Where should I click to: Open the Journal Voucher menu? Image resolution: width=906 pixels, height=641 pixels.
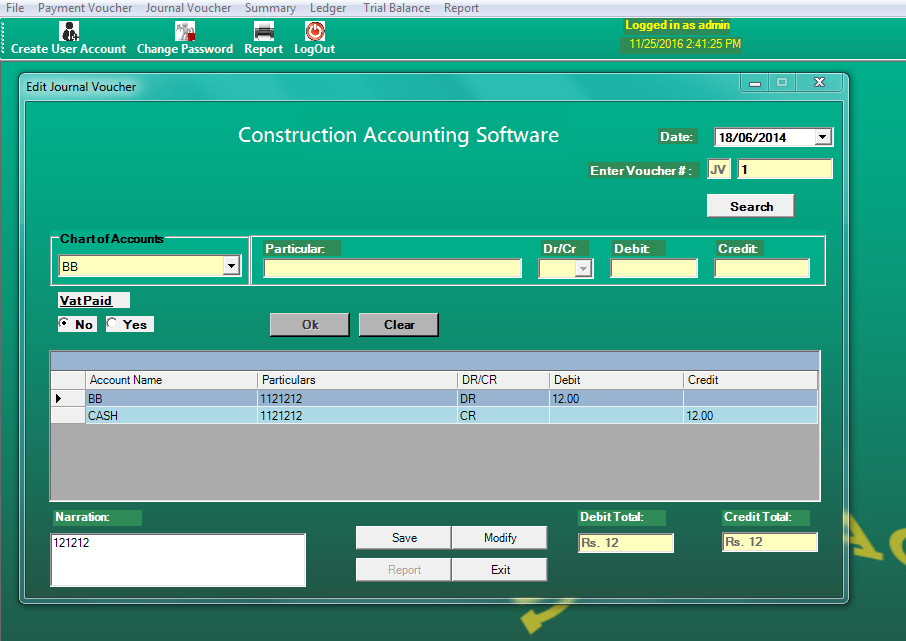[188, 8]
